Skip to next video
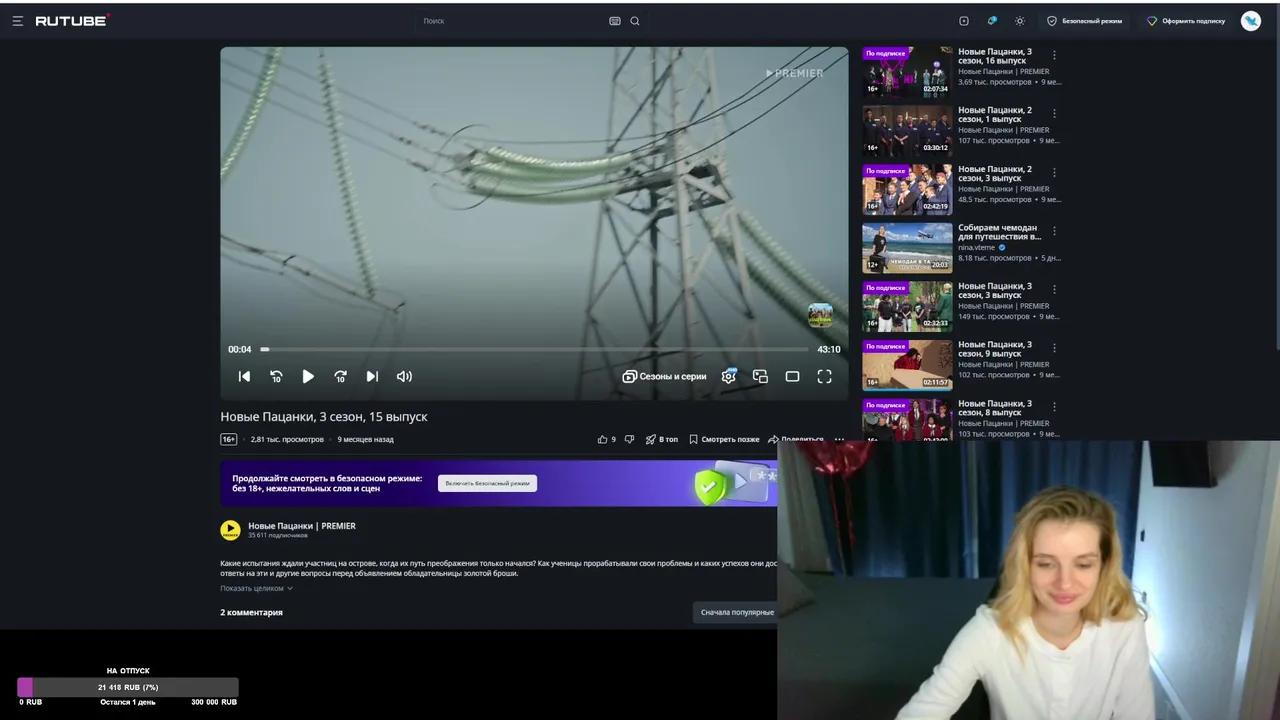The width and height of the screenshot is (1280, 720). click(x=372, y=376)
